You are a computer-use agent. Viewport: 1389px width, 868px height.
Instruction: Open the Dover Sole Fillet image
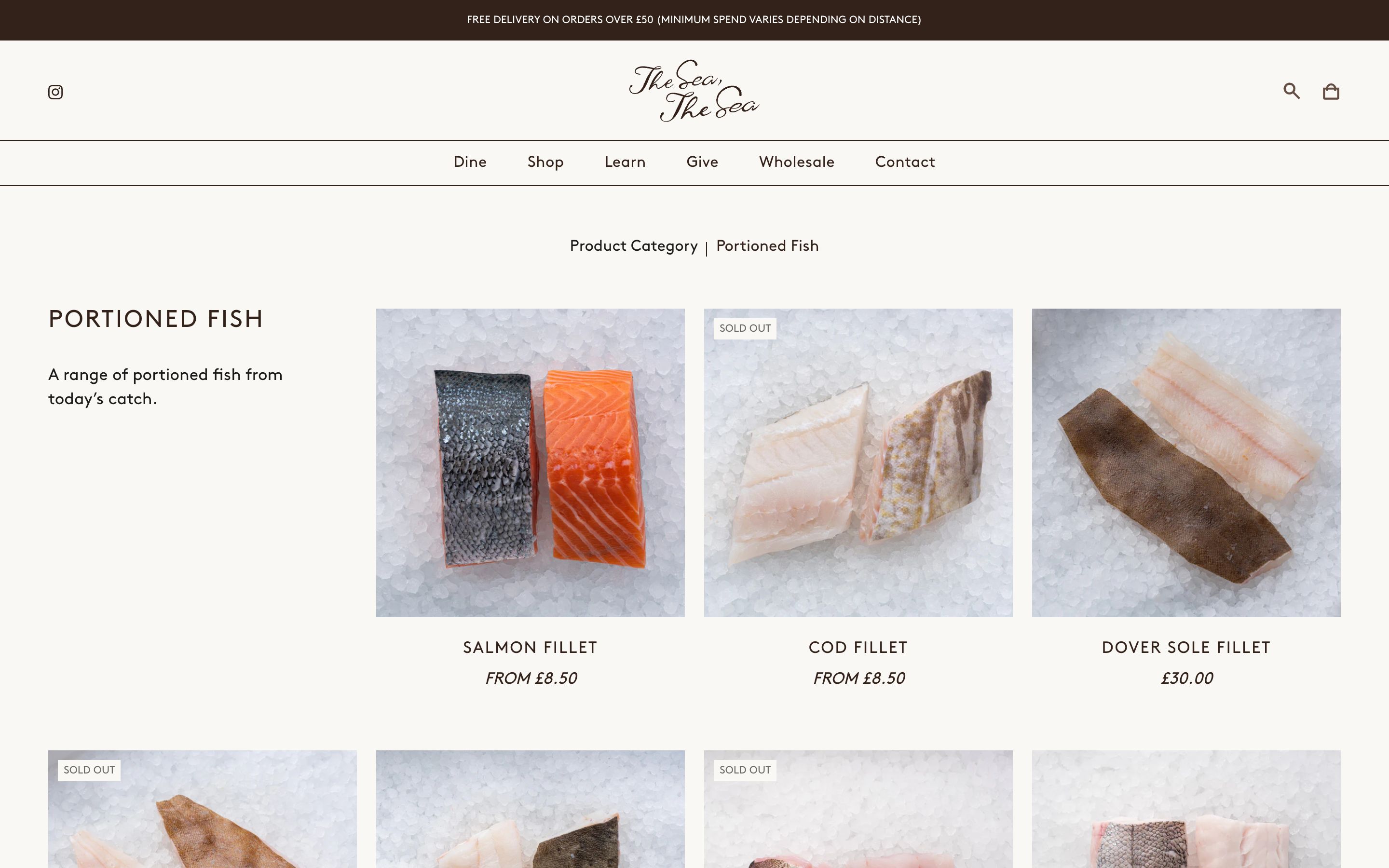(x=1186, y=463)
